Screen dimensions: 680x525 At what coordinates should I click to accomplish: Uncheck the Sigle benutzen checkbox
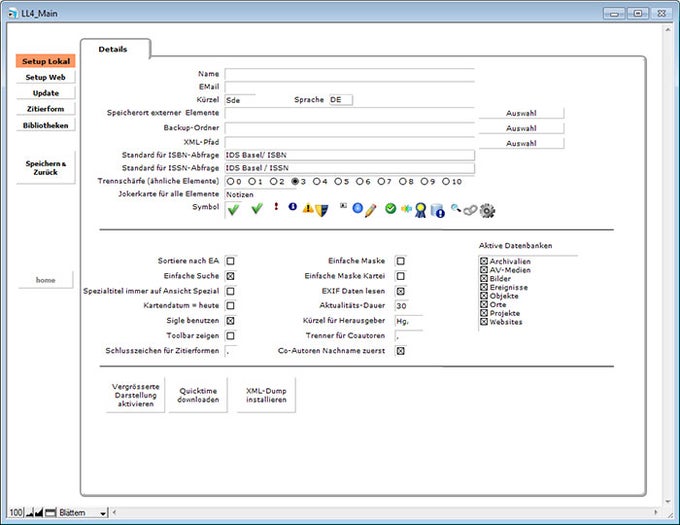click(x=230, y=321)
